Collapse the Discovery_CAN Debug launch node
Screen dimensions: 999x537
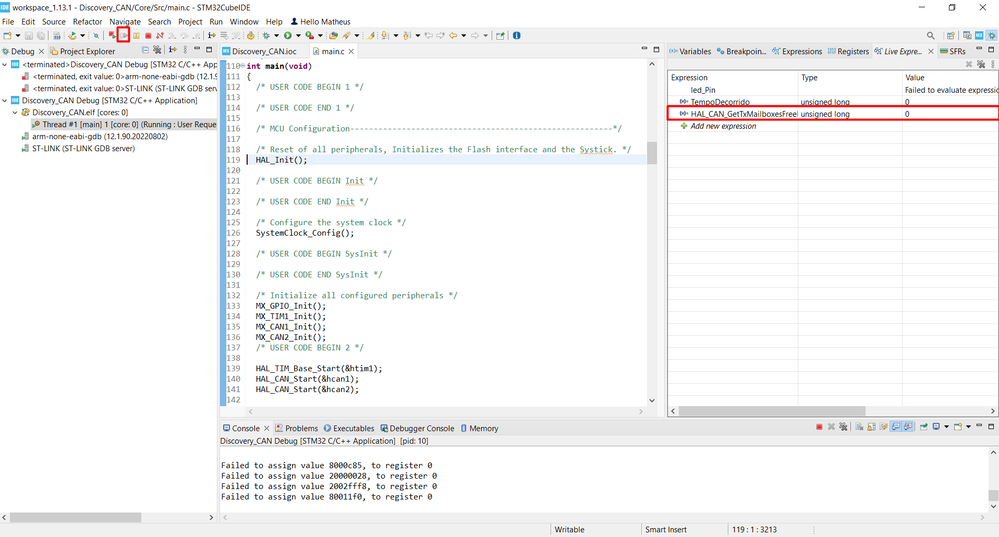click(6, 100)
